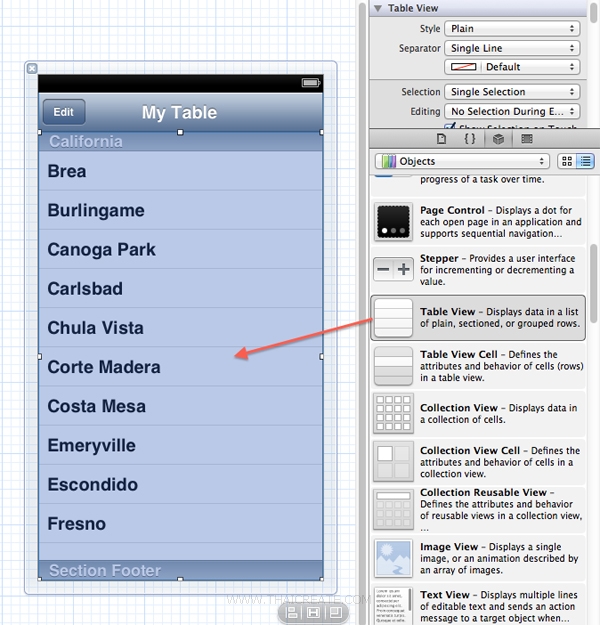Image resolution: width=600 pixels, height=625 pixels.
Task: Click the separator color swatch
Action: pyautogui.click(x=463, y=67)
